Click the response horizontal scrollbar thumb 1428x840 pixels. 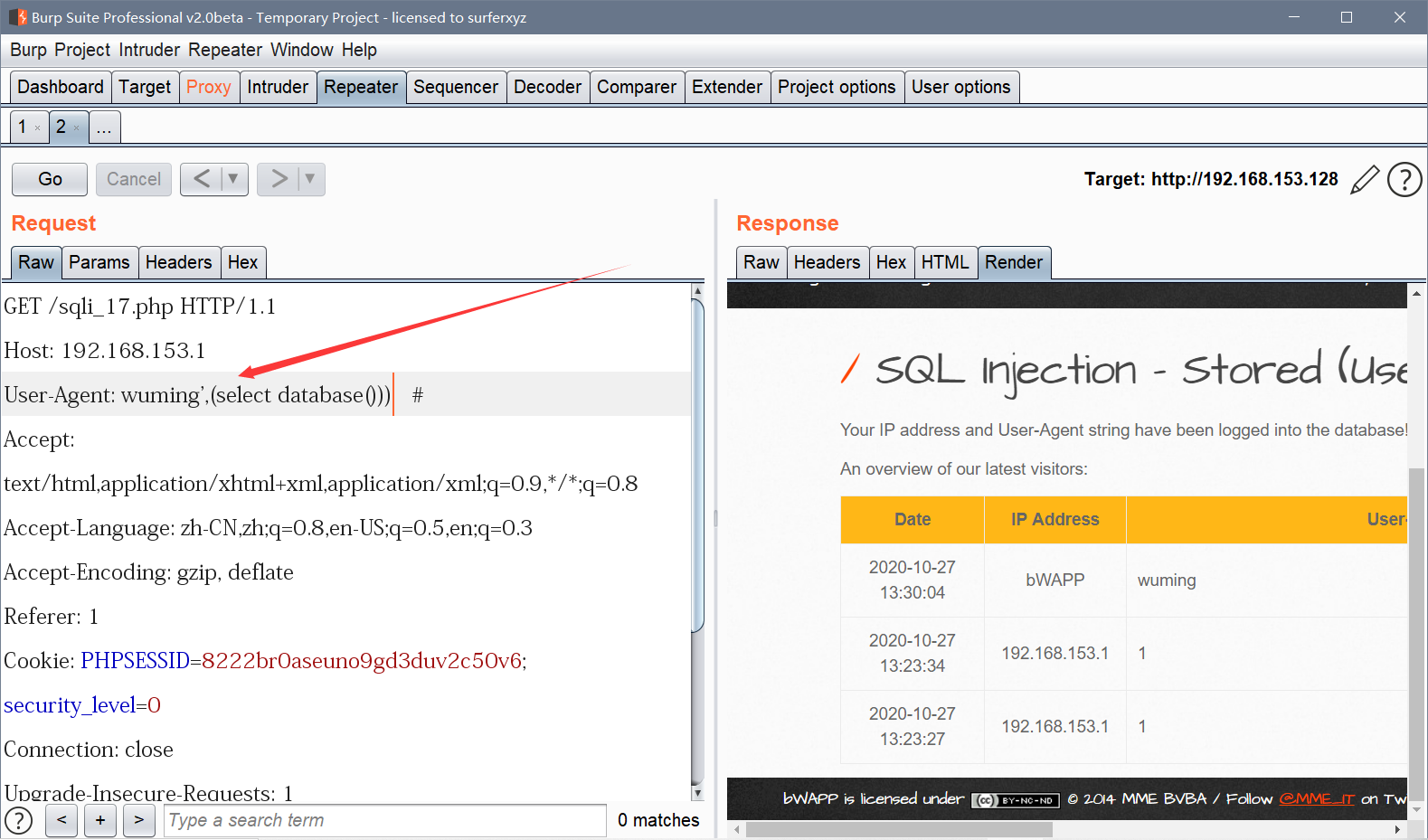tap(900, 829)
